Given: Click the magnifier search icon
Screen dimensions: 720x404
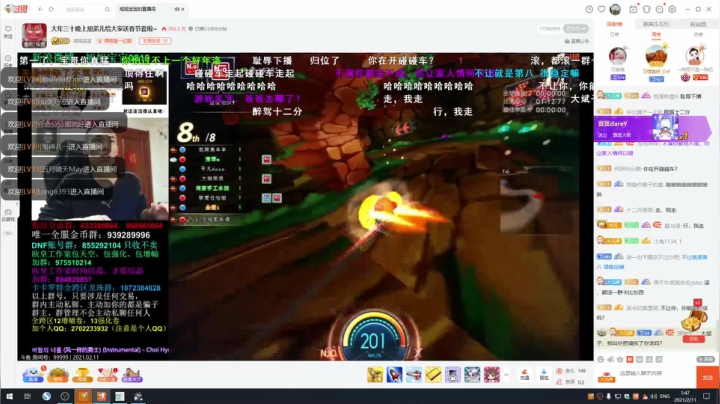Looking at the screenshot, I should click(x=107, y=9).
